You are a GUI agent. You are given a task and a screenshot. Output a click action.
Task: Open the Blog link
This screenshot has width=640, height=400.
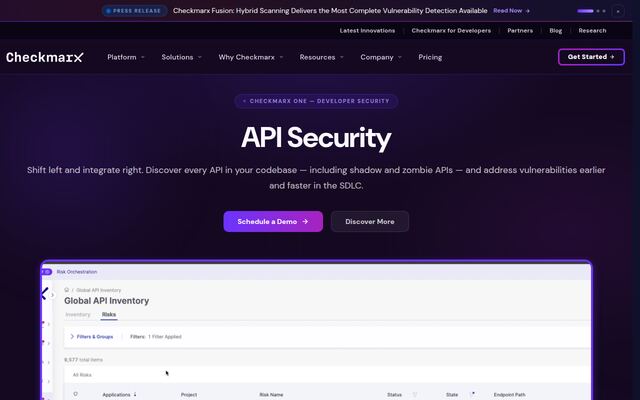tap(555, 31)
